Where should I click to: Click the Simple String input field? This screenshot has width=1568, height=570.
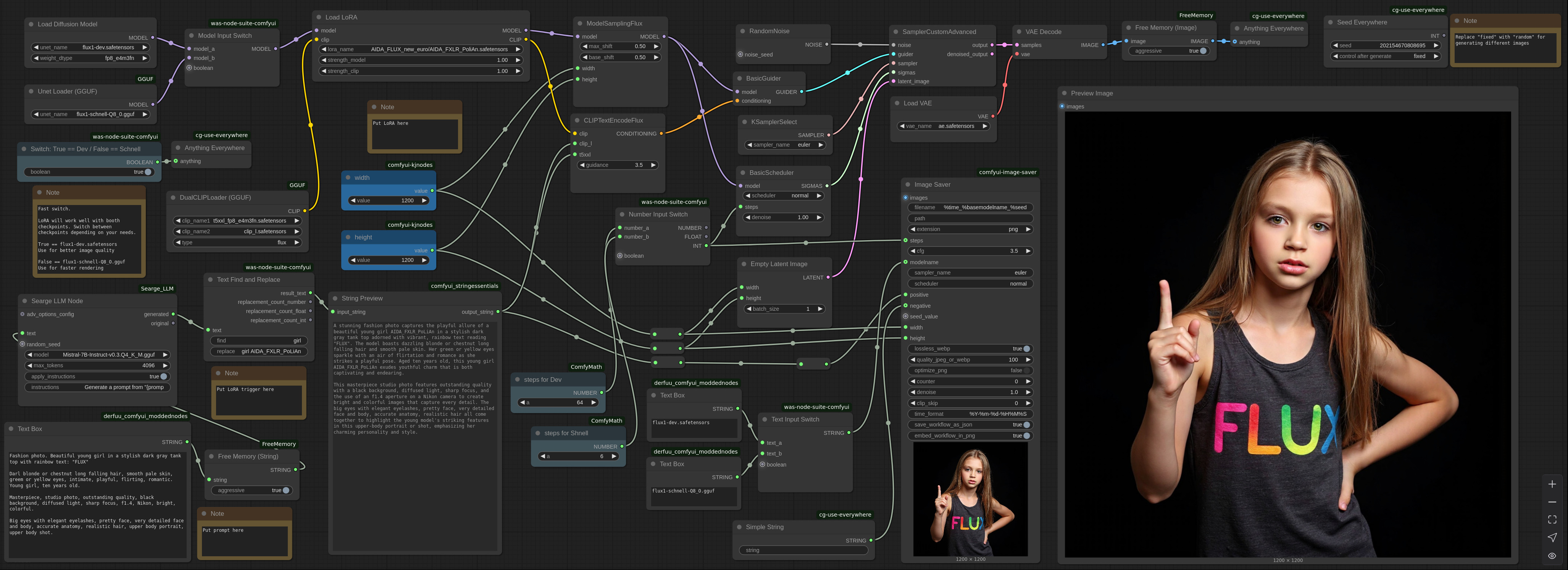tap(803, 550)
